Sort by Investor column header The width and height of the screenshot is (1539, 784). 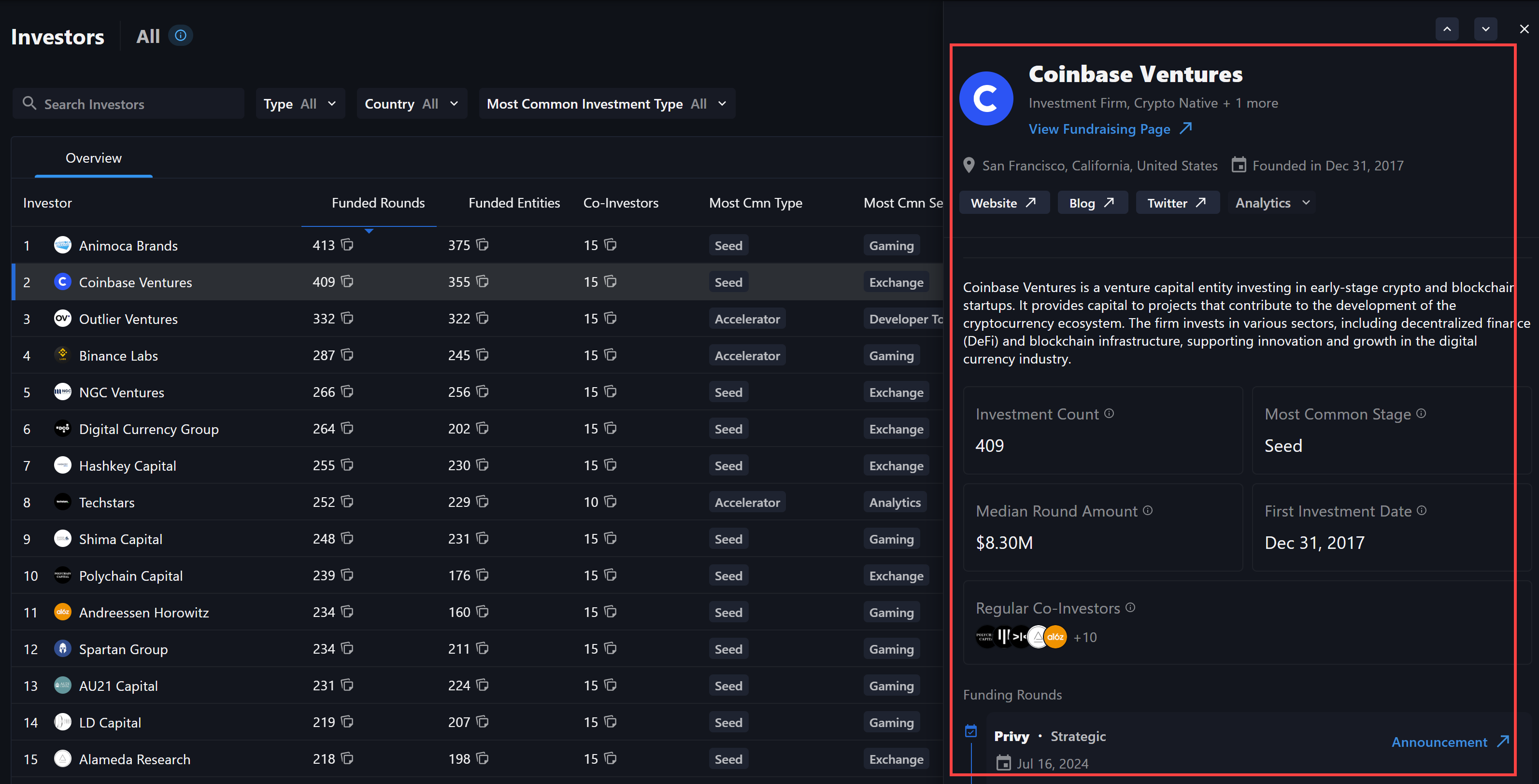tap(47, 203)
